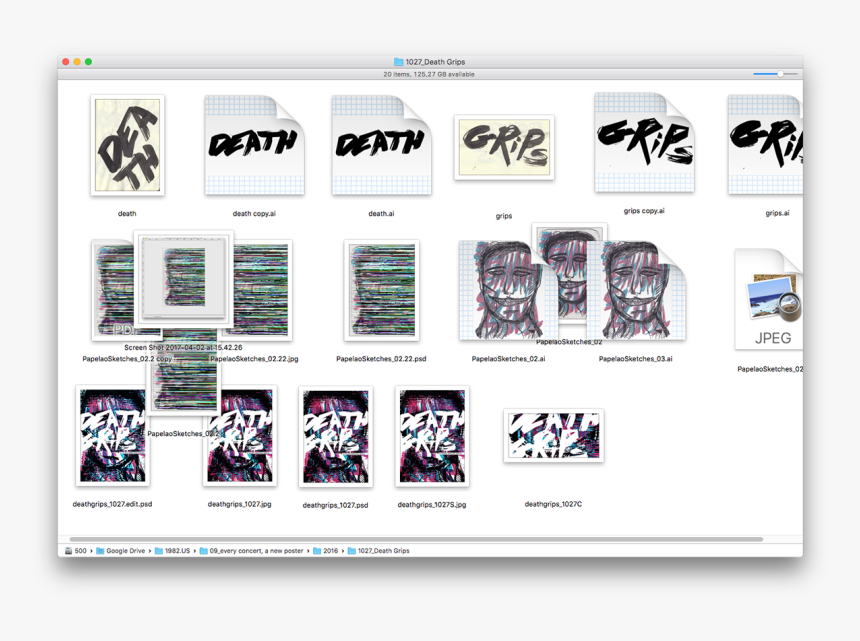Select the 'death' scanned image file
The image size is (860, 641).
pyautogui.click(x=127, y=145)
